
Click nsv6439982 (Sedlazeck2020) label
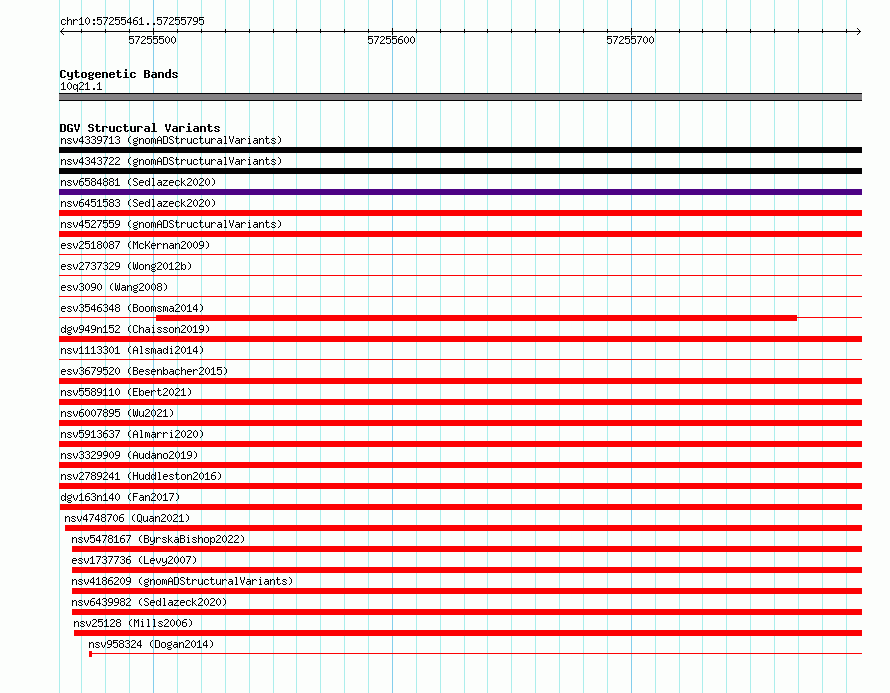coord(149,602)
